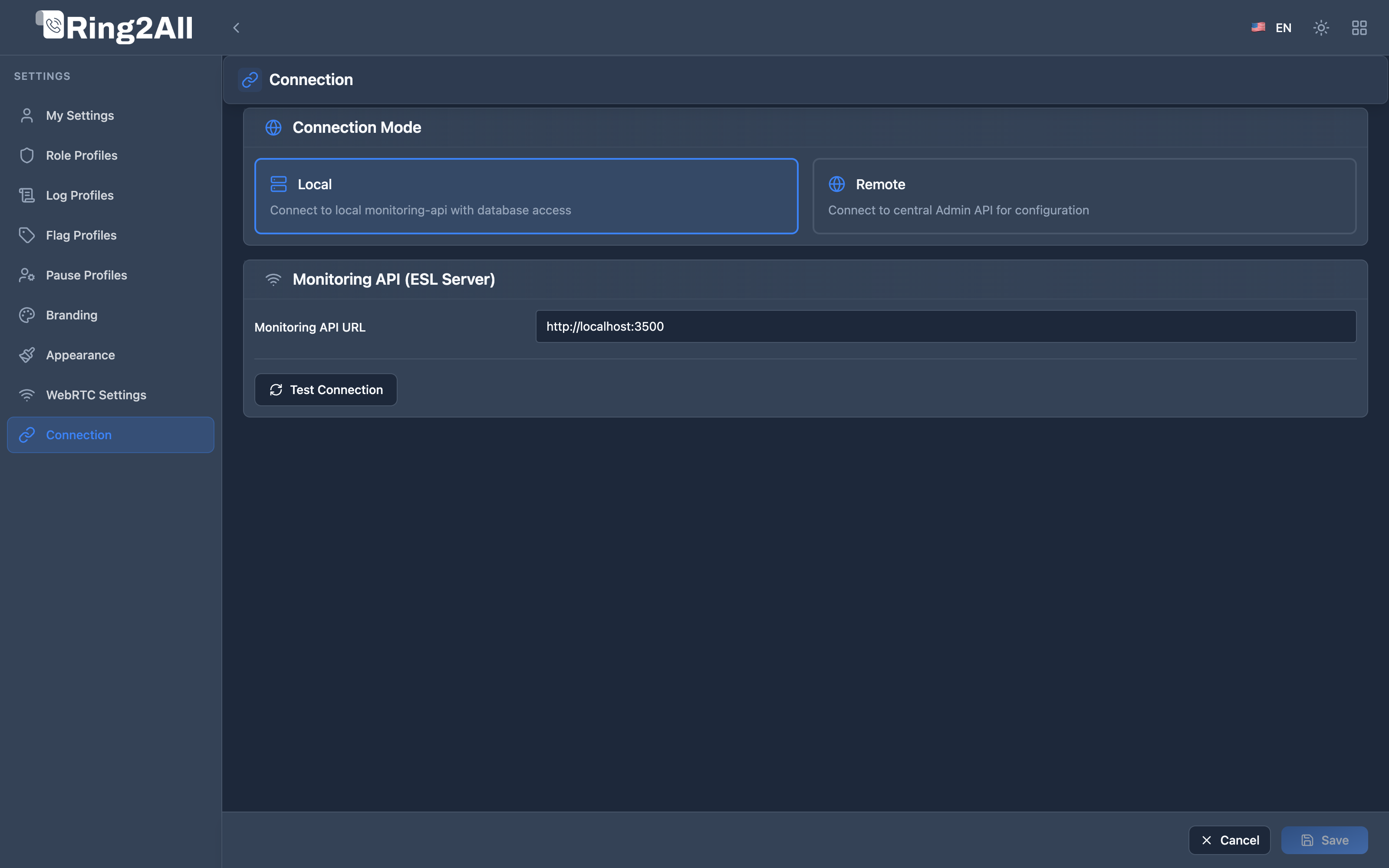The height and width of the screenshot is (868, 1389).
Task: Focus the Monitoring API URL input field
Action: click(946, 327)
